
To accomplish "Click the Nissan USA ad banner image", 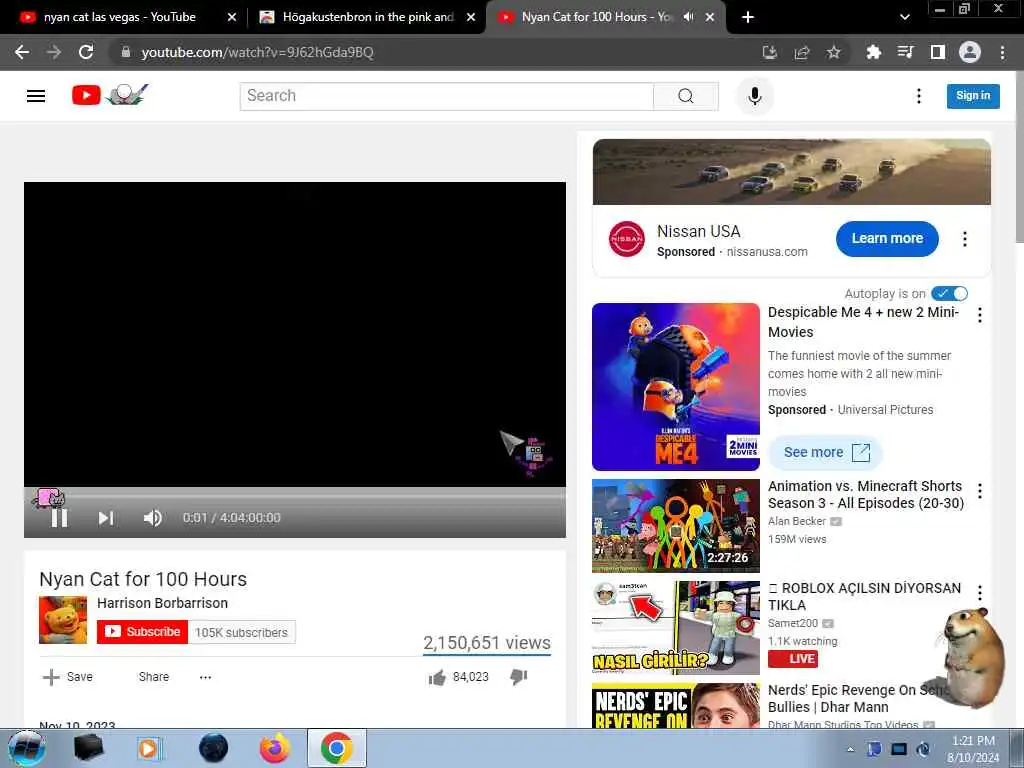I will point(792,172).
